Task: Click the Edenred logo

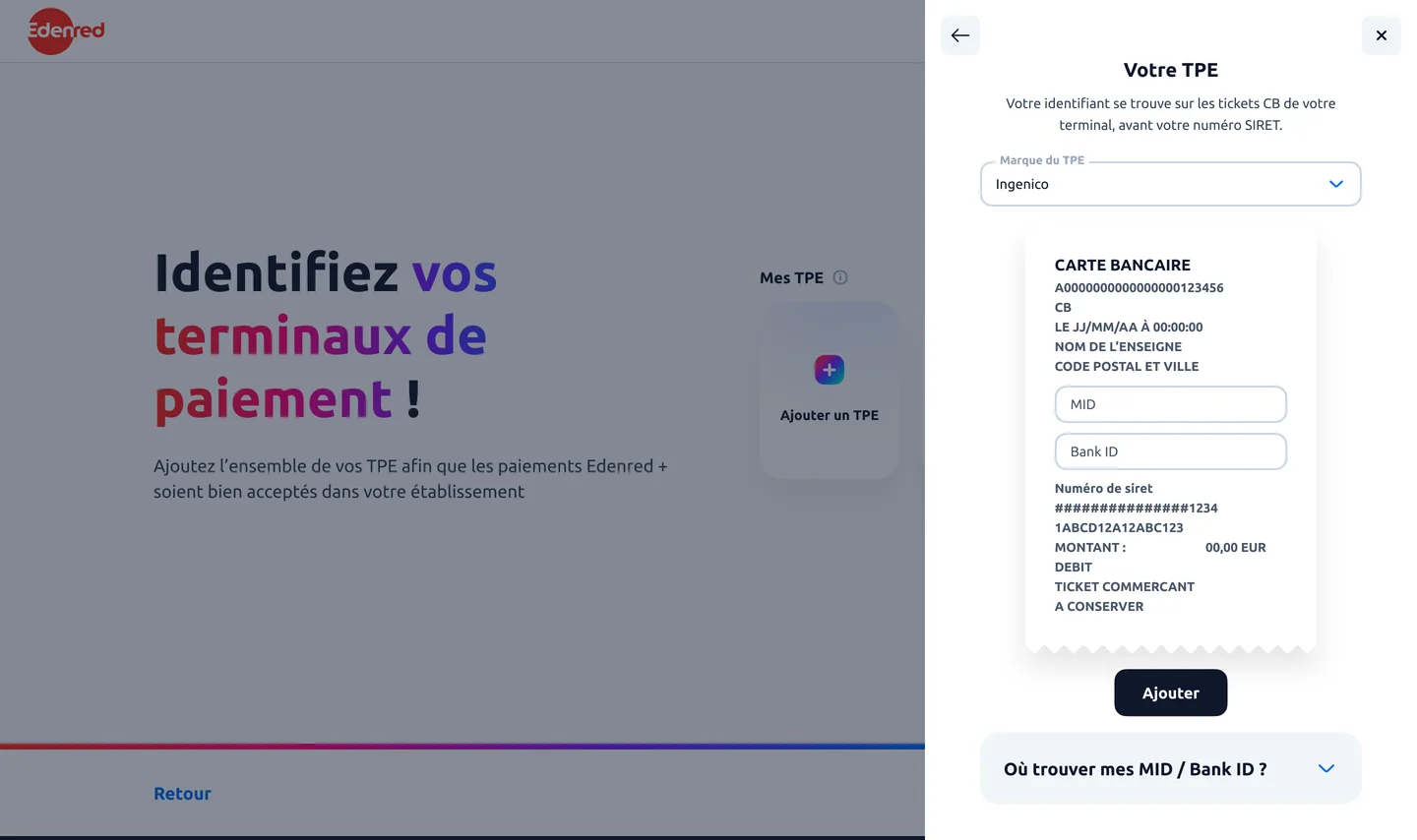Action: 66,31
